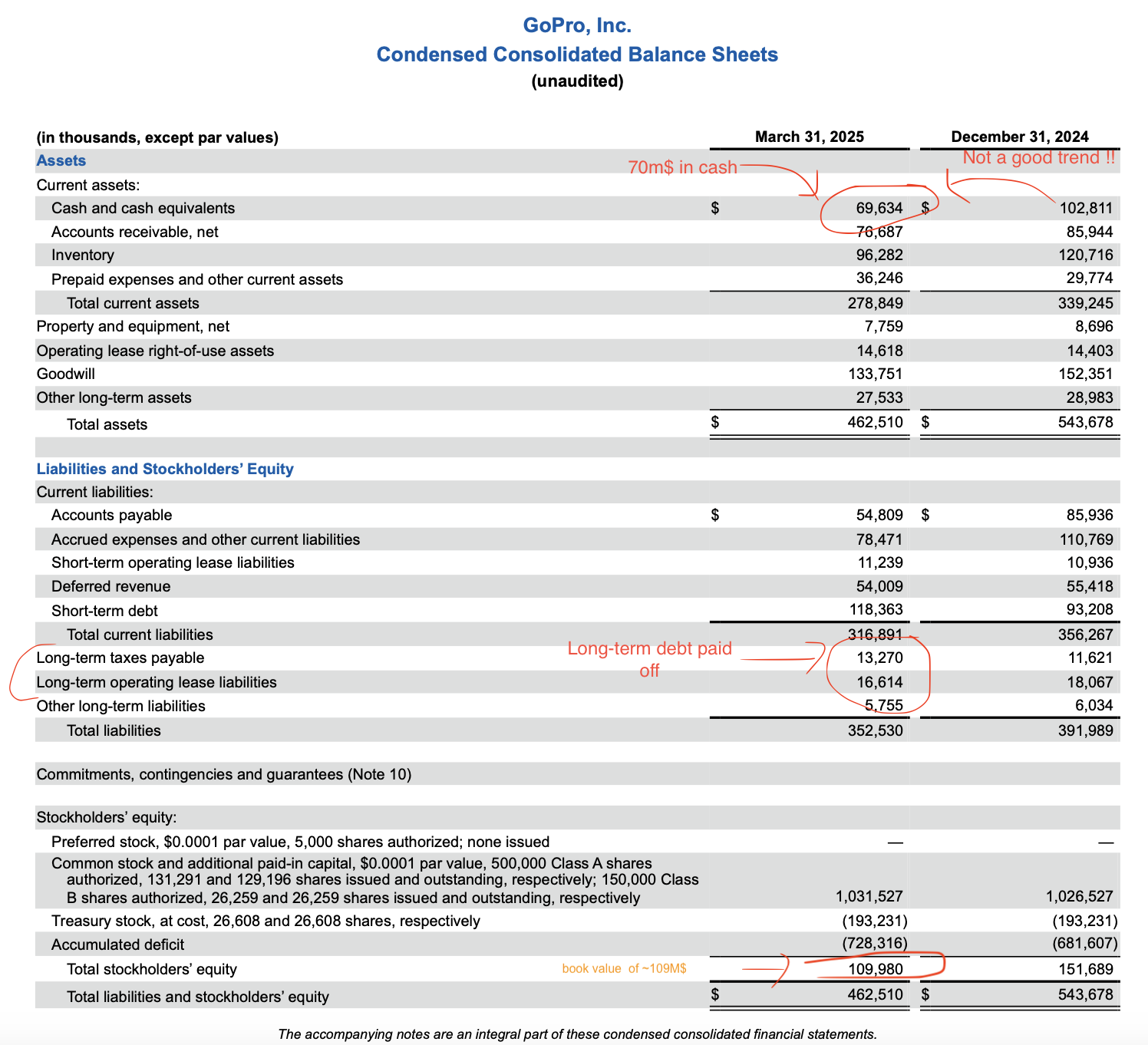1148x1045 pixels.
Task: Select the December 31, 2024 column header
Action: point(1019,137)
